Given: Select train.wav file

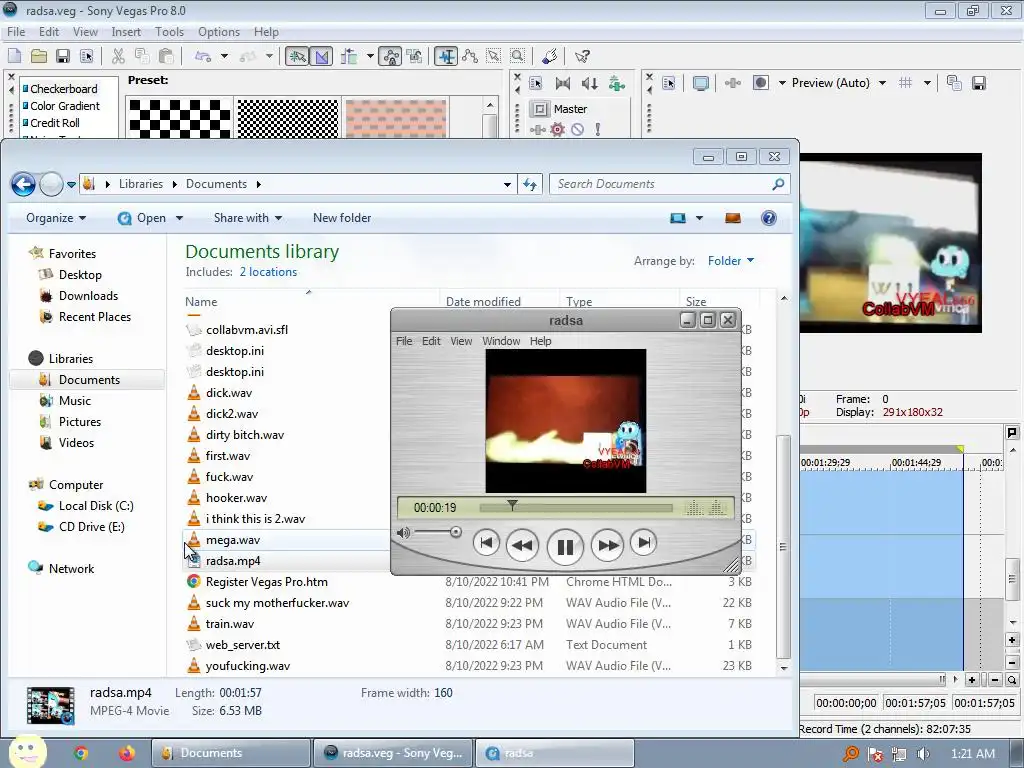Looking at the screenshot, I should click(229, 624).
